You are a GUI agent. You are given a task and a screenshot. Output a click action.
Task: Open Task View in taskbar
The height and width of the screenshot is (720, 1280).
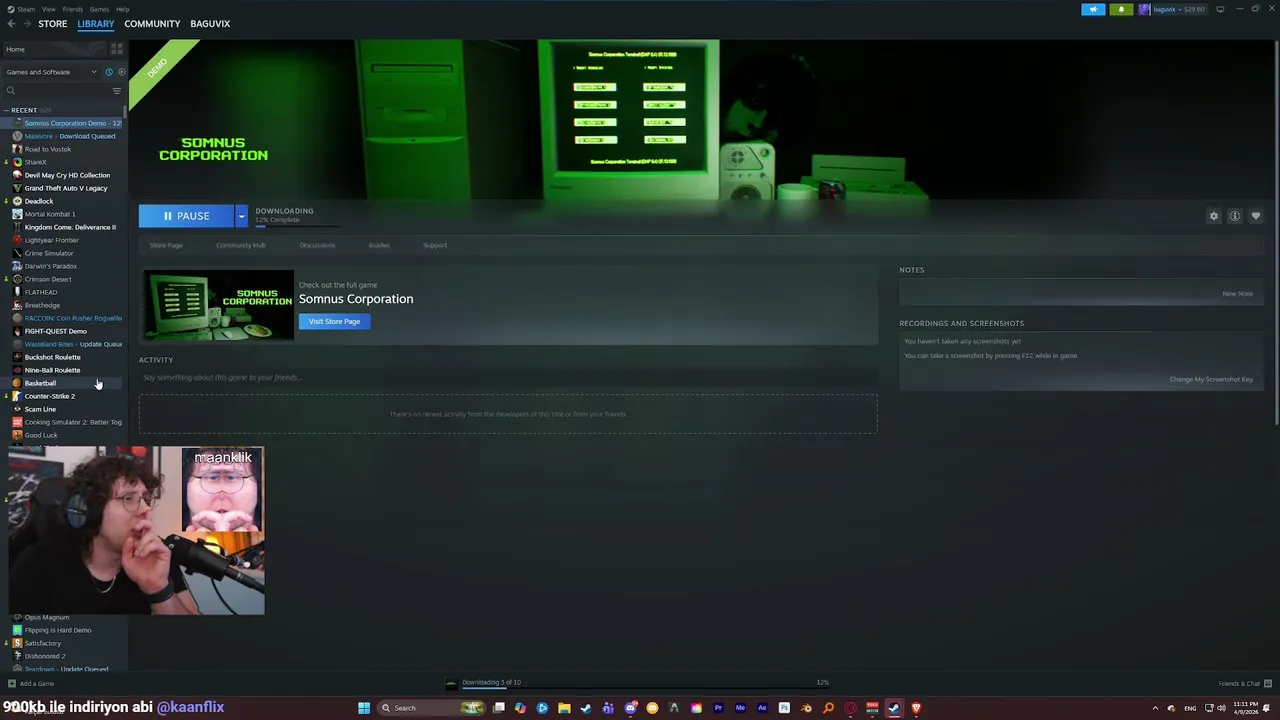click(498, 708)
